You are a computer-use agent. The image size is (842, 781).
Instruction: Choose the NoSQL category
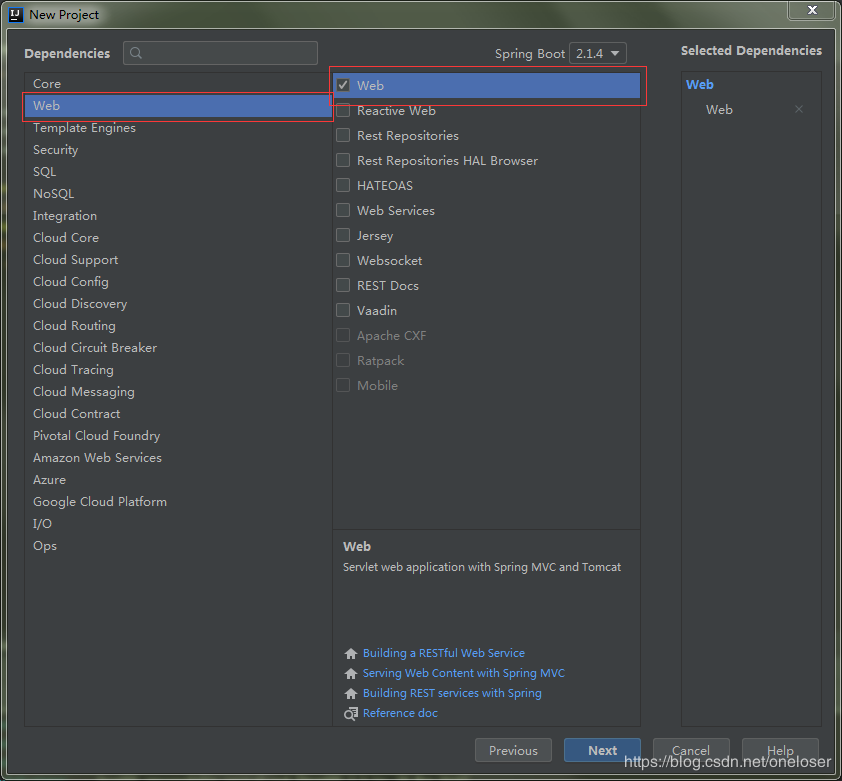click(x=178, y=193)
